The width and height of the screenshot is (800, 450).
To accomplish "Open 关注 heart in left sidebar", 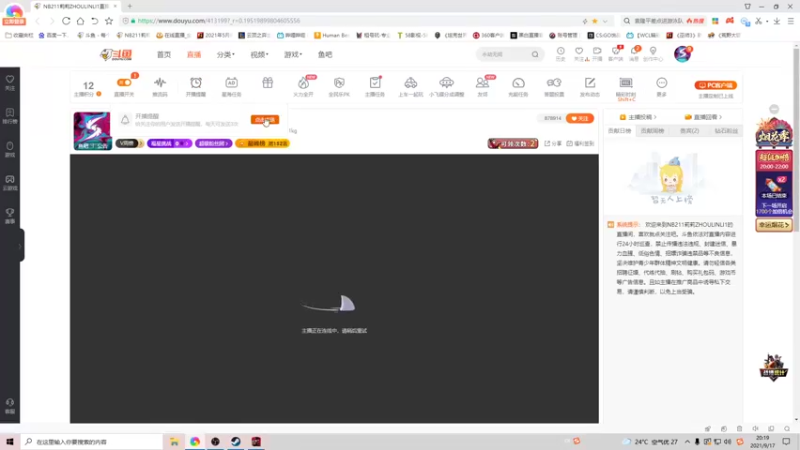I will click(x=10, y=82).
